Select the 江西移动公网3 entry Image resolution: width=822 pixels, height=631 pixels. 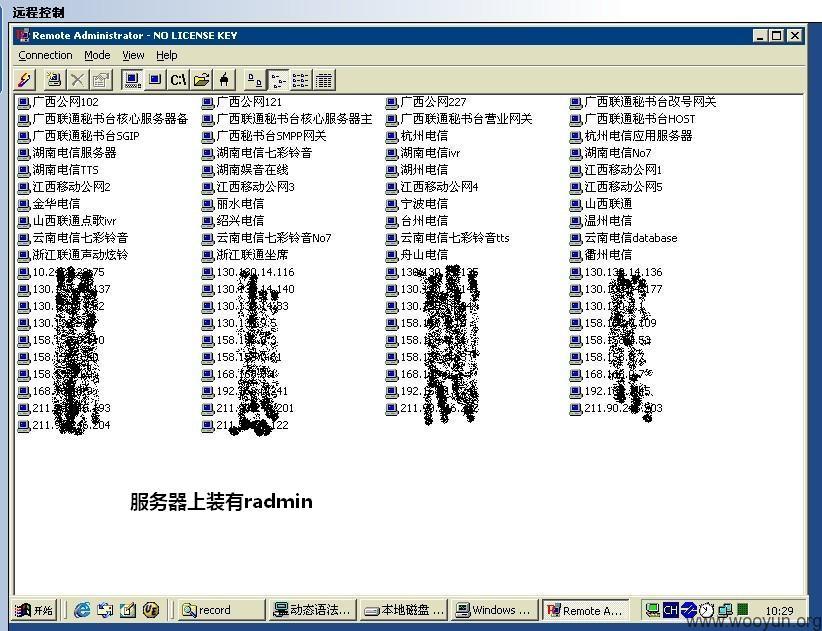(x=248, y=187)
